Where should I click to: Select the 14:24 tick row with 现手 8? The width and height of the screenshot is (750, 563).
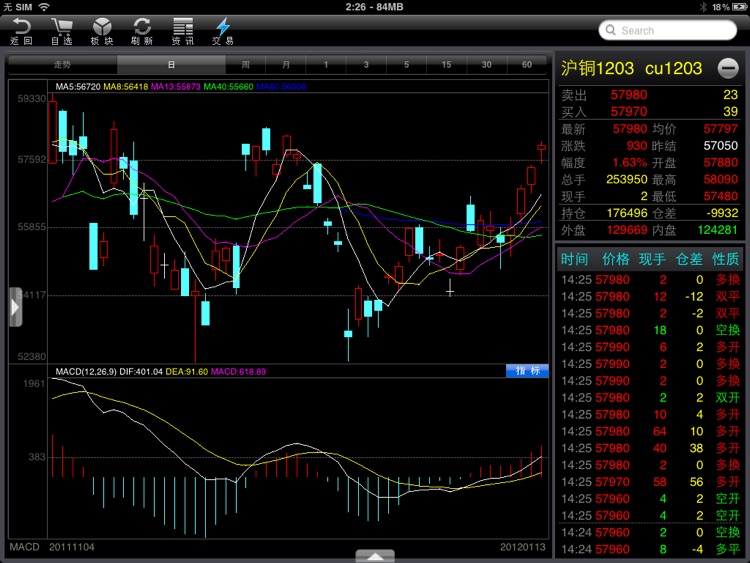tap(650, 549)
